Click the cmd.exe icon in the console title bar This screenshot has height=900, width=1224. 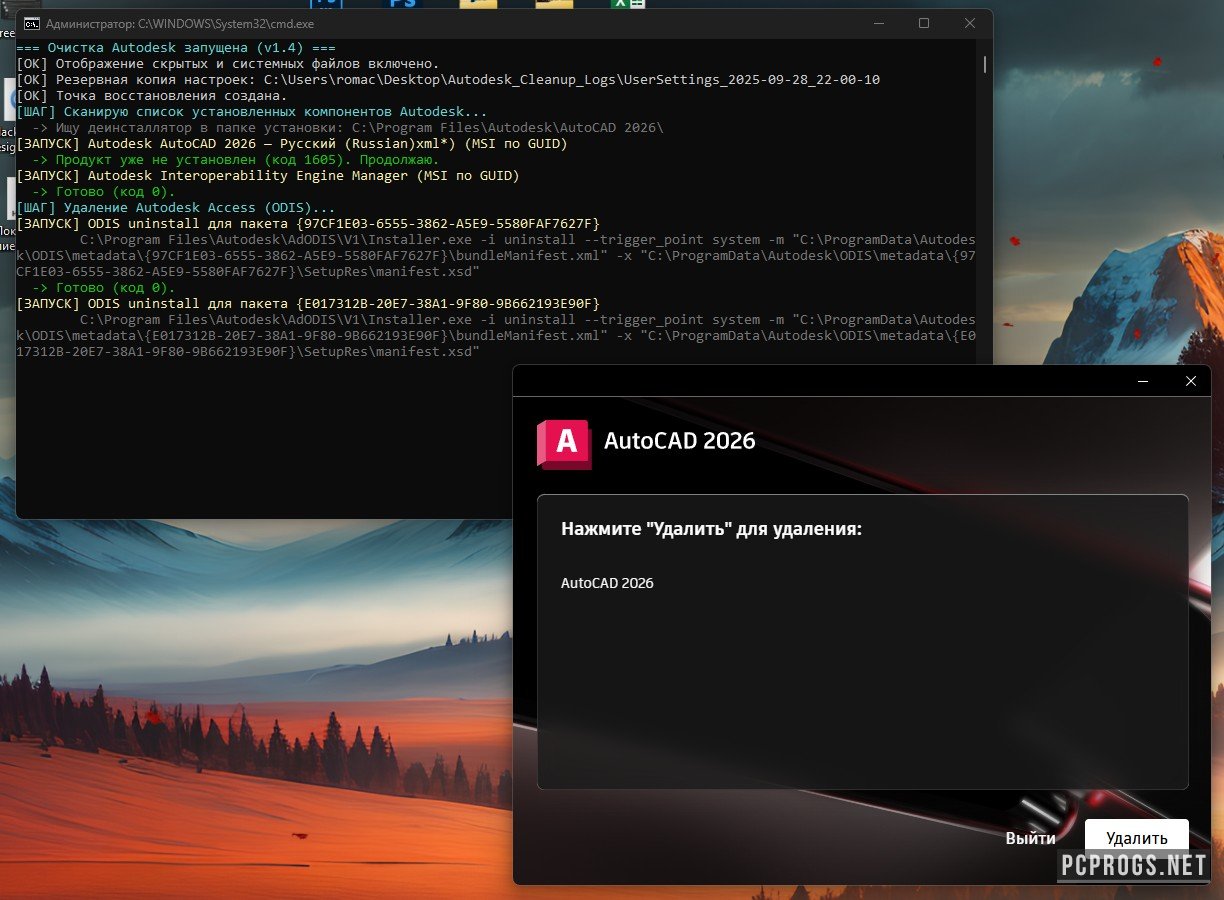click(x=32, y=23)
